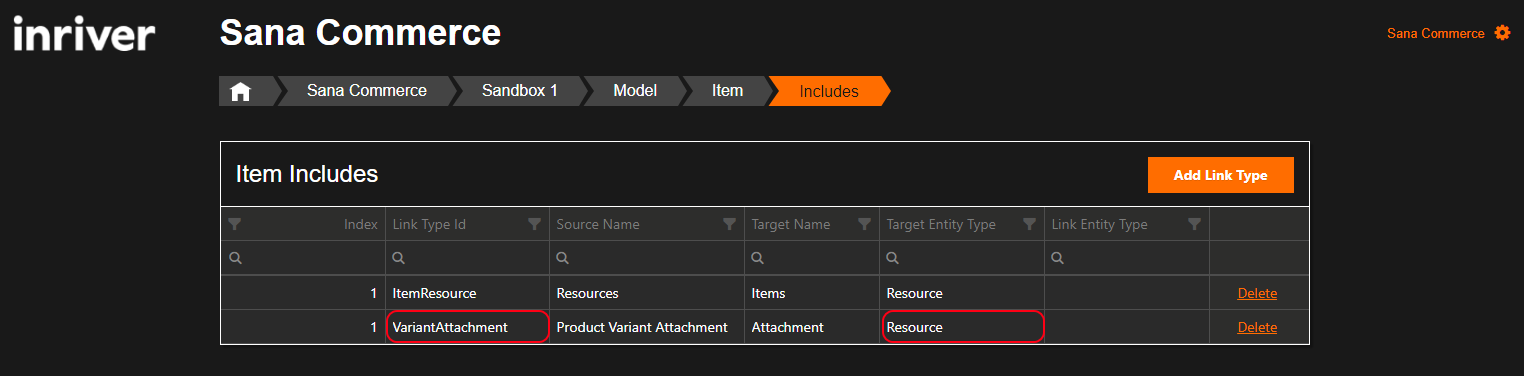This screenshot has height=376, width=1524.
Task: Sort by the Link Entity Type header
Action: 1099,224
